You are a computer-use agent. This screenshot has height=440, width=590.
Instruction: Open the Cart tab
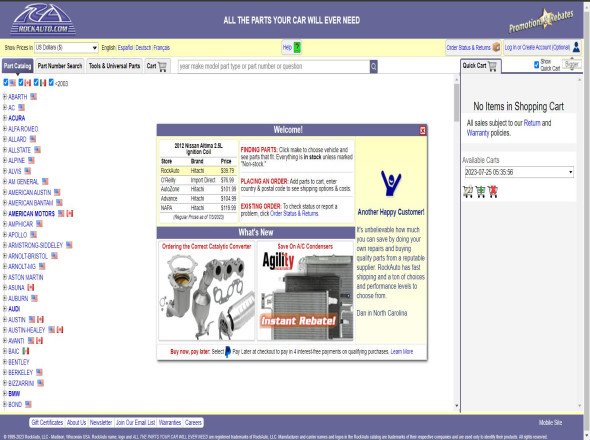(157, 66)
